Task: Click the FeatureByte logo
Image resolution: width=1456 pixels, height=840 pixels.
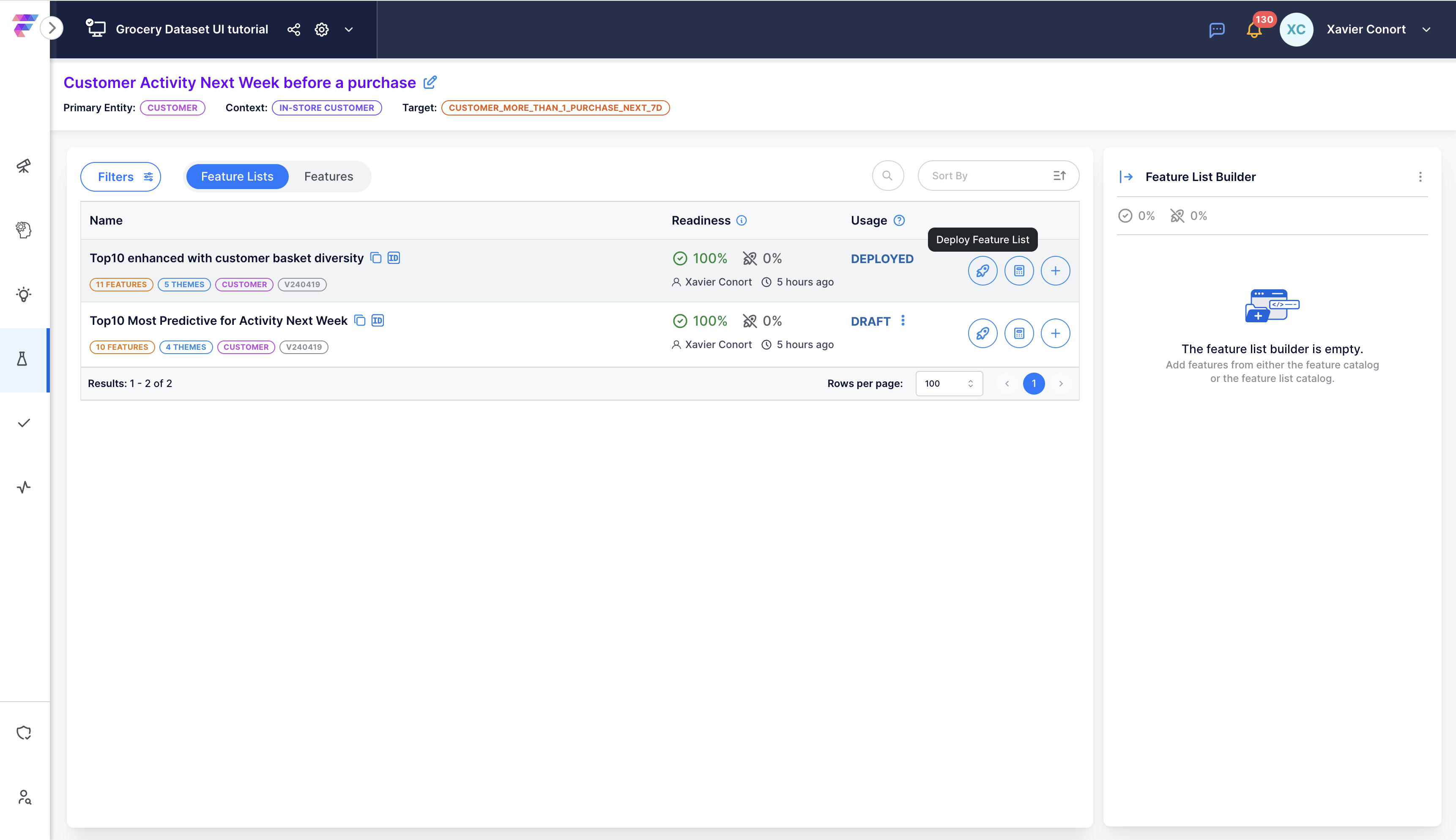Action: [x=24, y=26]
